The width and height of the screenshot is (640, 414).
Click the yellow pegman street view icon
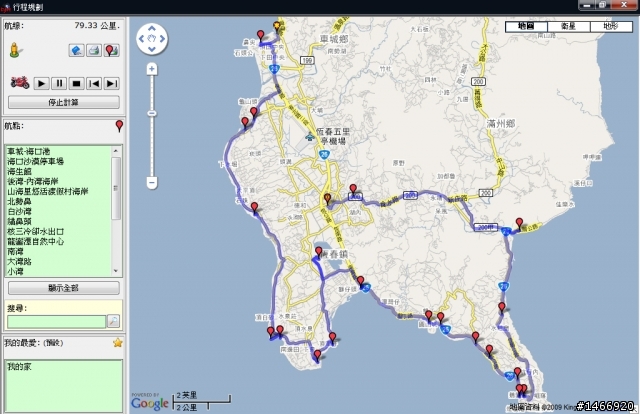15,50
